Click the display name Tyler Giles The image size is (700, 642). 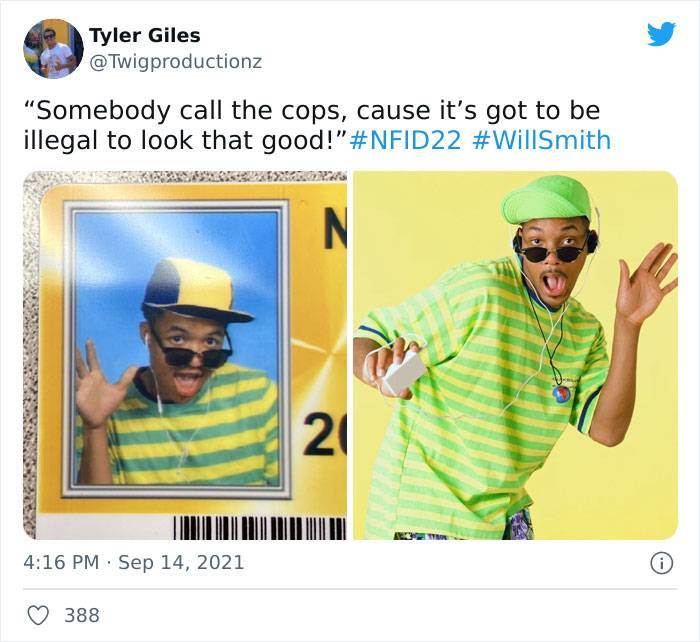click(145, 35)
